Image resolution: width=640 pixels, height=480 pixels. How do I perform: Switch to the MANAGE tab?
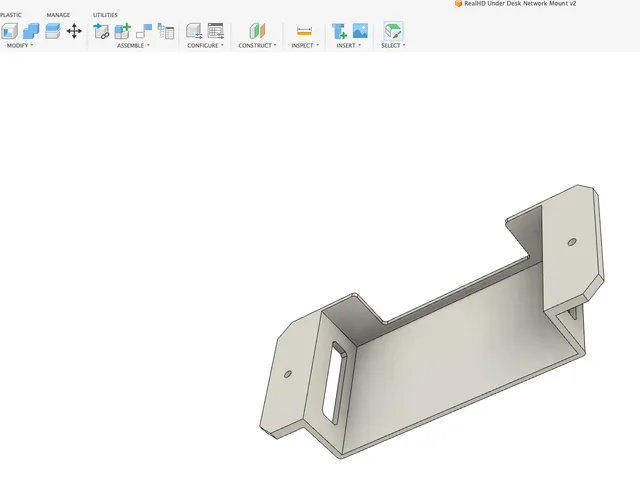pos(58,15)
